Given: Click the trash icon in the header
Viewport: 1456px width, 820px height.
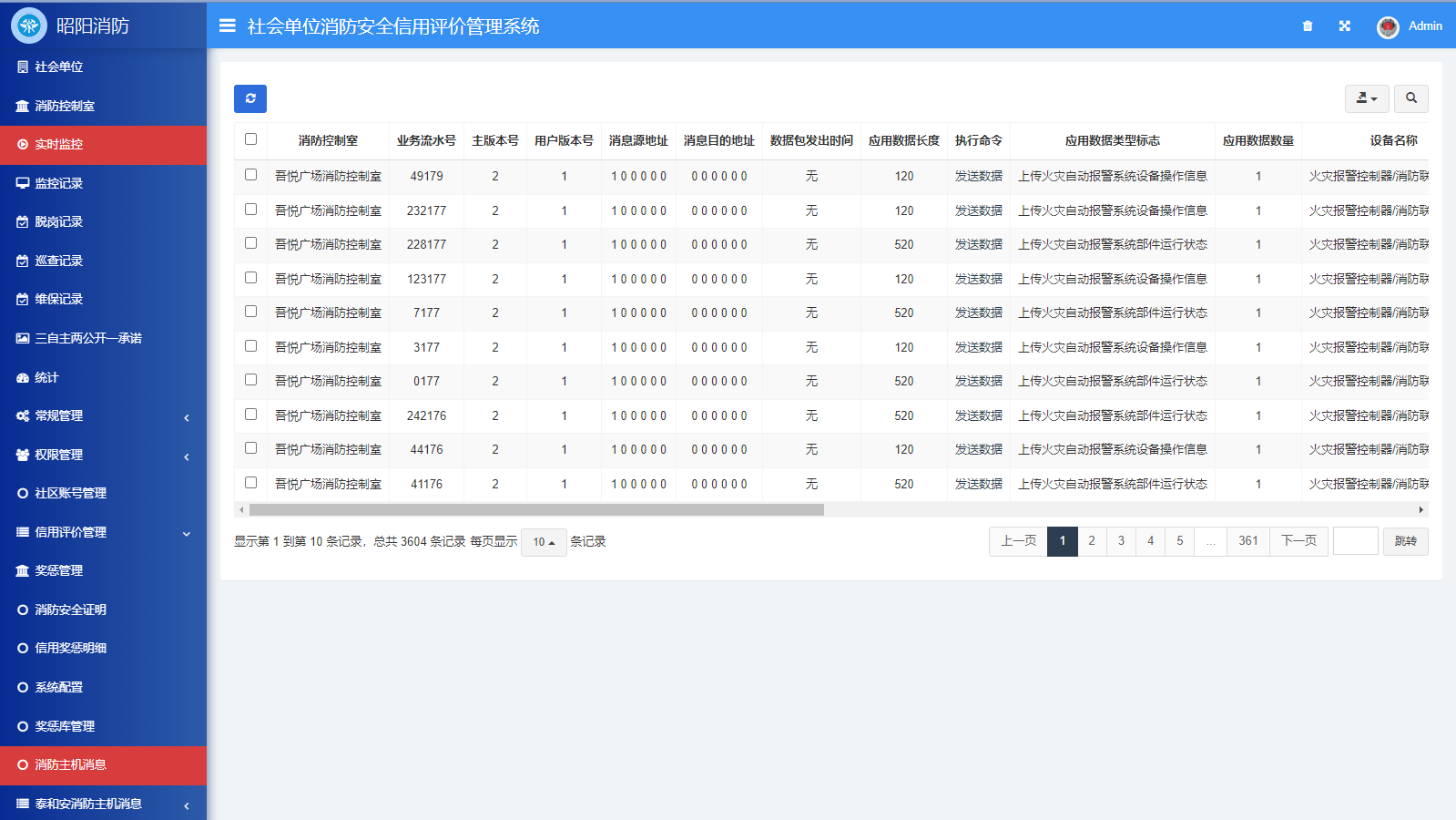Looking at the screenshot, I should [1308, 26].
